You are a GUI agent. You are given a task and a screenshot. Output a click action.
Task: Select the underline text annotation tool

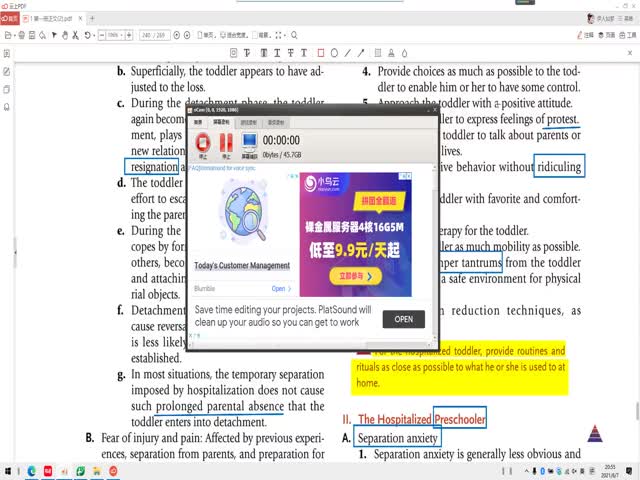click(x=277, y=53)
